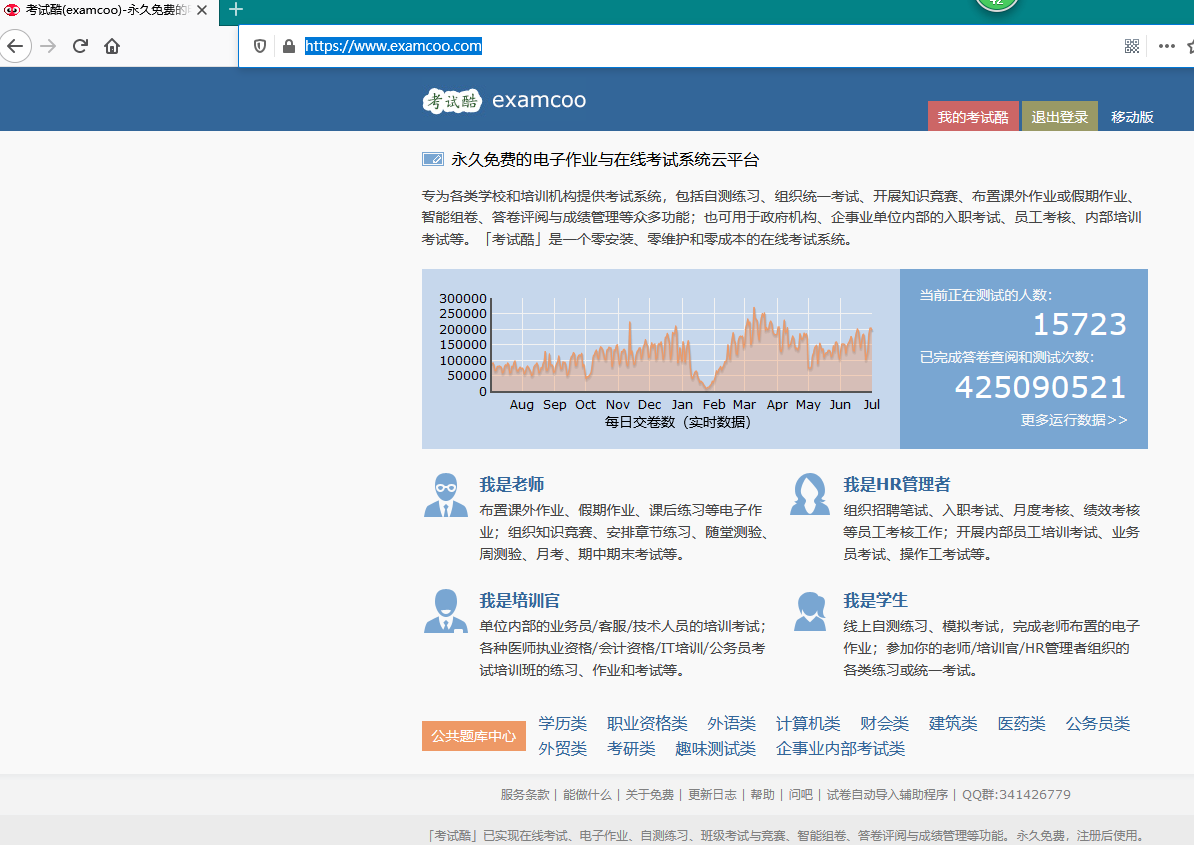Click the teacher avatar icon

(x=446, y=496)
